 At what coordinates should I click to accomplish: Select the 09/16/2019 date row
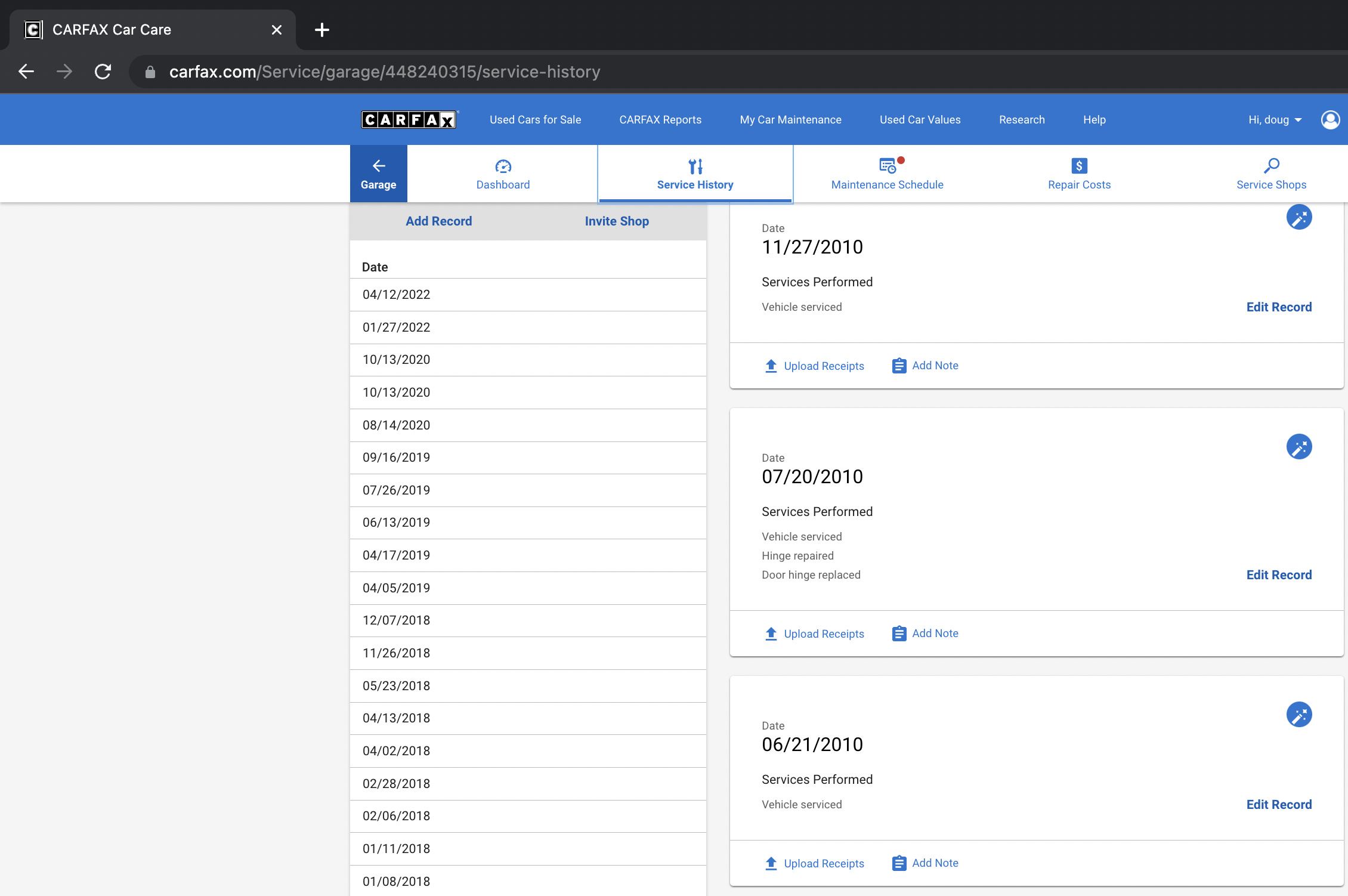pyautogui.click(x=528, y=458)
